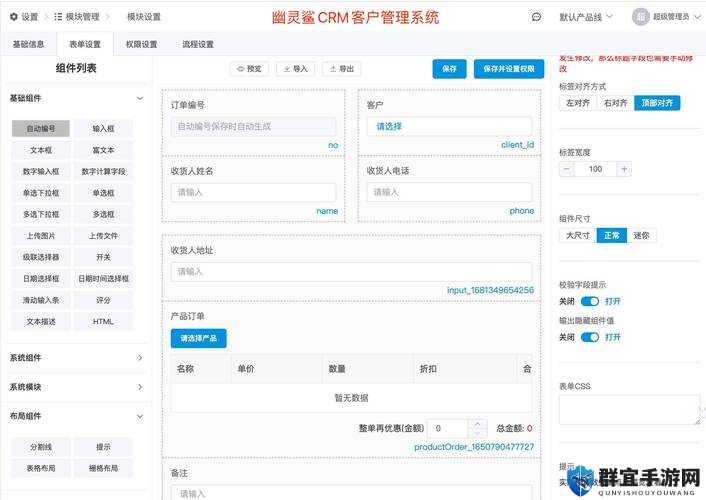Select the 自动编号 component

[41, 128]
